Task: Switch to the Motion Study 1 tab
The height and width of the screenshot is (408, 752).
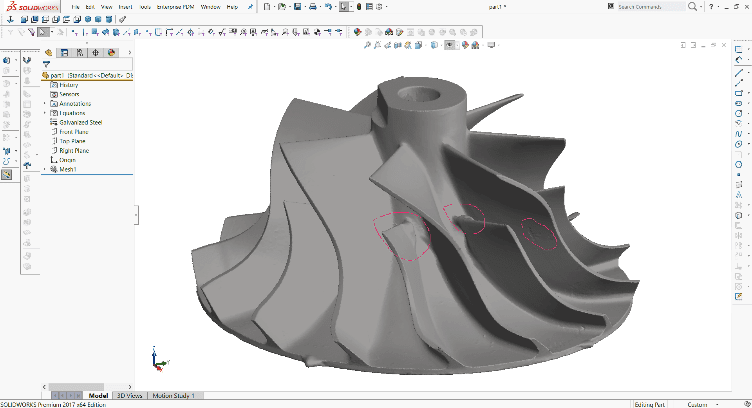Action: (174, 396)
